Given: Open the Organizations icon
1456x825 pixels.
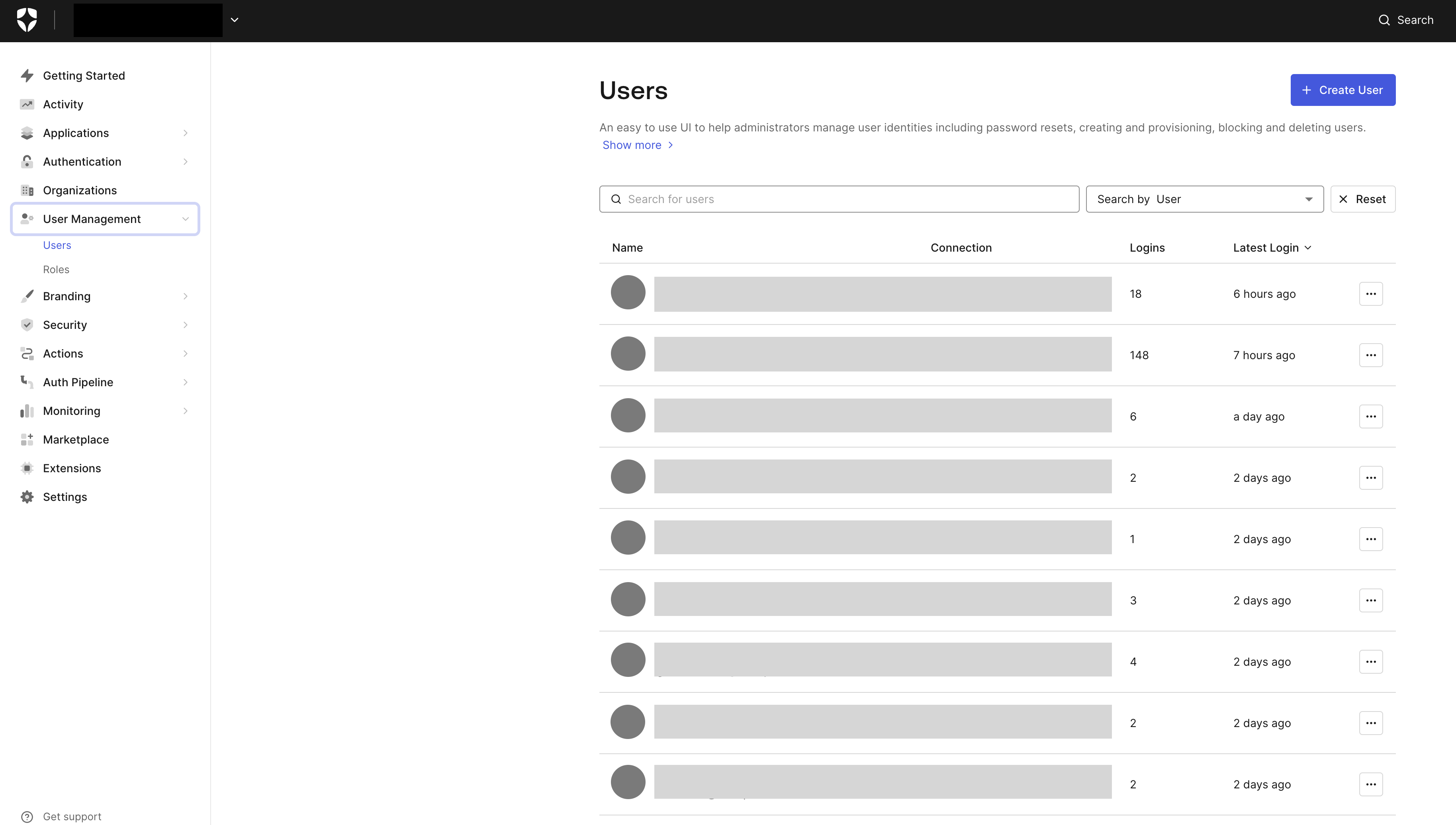Looking at the screenshot, I should click(27, 190).
